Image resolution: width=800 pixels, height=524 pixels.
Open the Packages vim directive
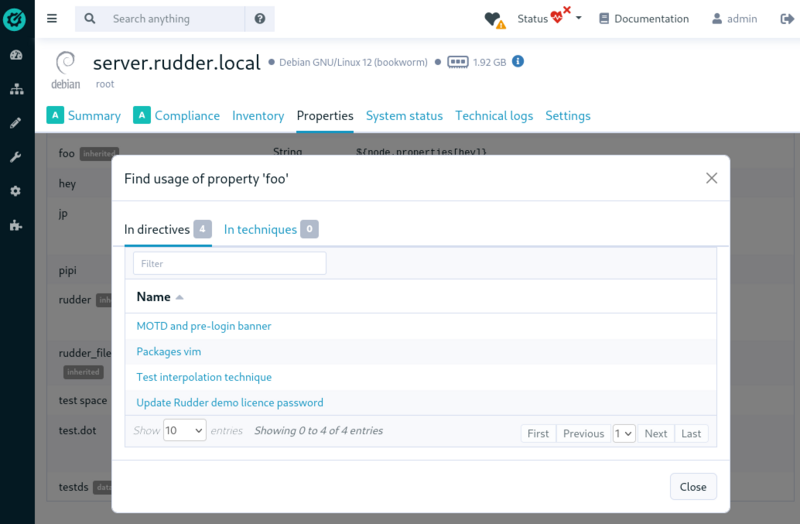coord(168,352)
